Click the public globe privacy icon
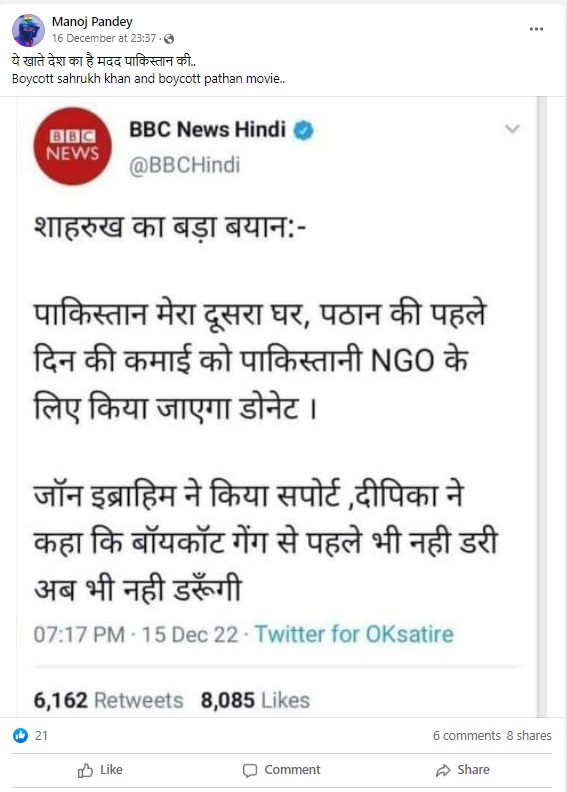Screen dimensions: 567x792 pos(169,39)
